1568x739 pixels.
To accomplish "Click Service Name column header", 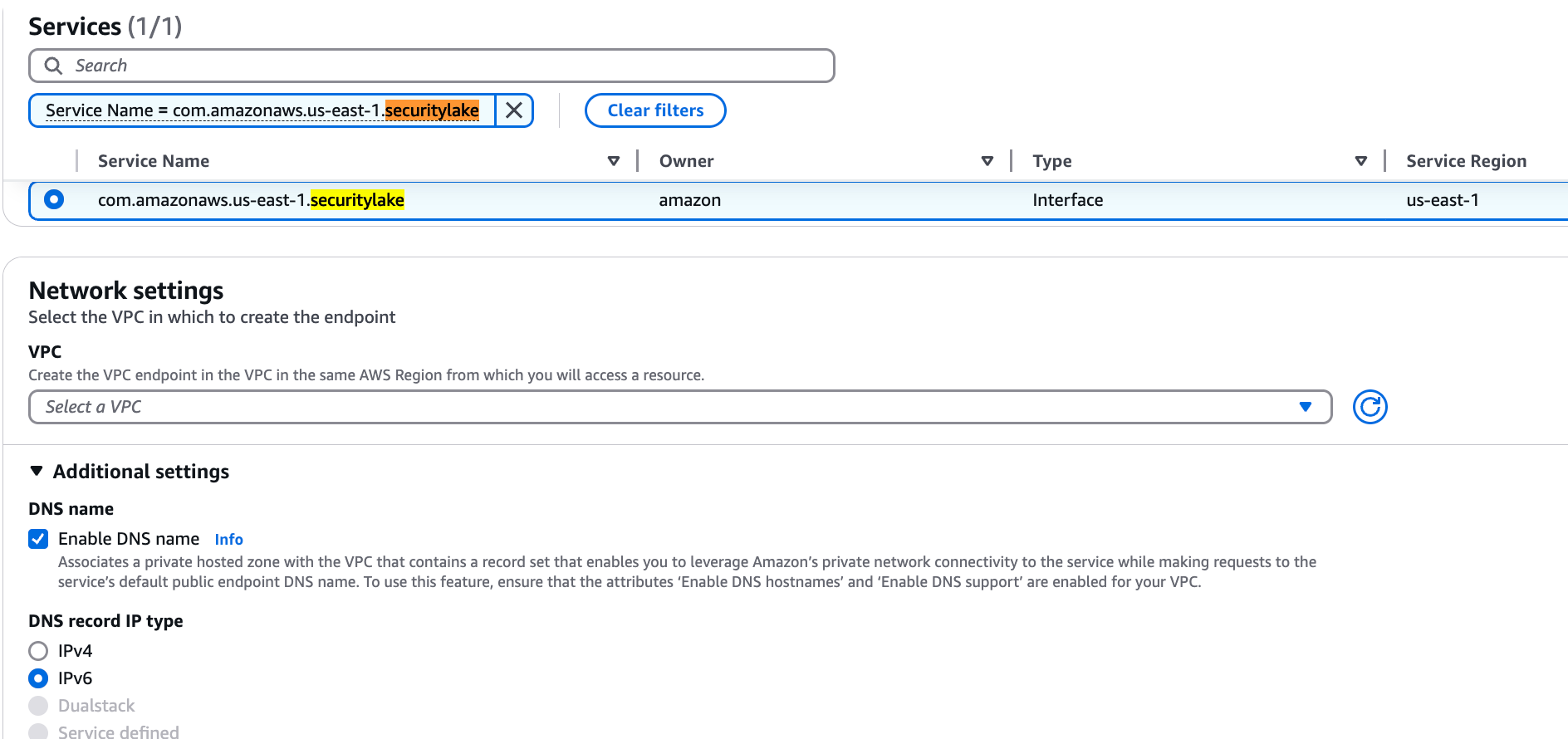I will point(154,161).
